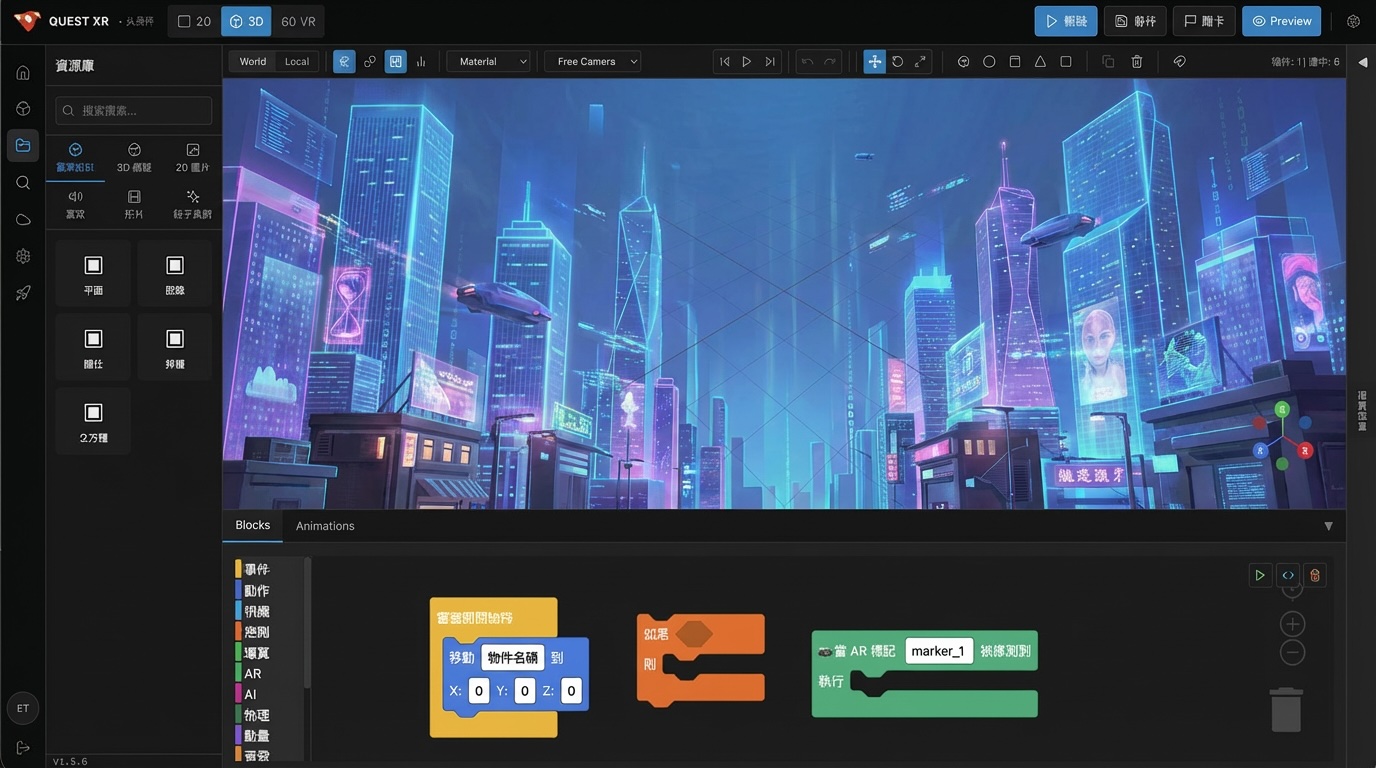
Task: Click the logout icon at sidebar bottom
Action: tap(23, 747)
